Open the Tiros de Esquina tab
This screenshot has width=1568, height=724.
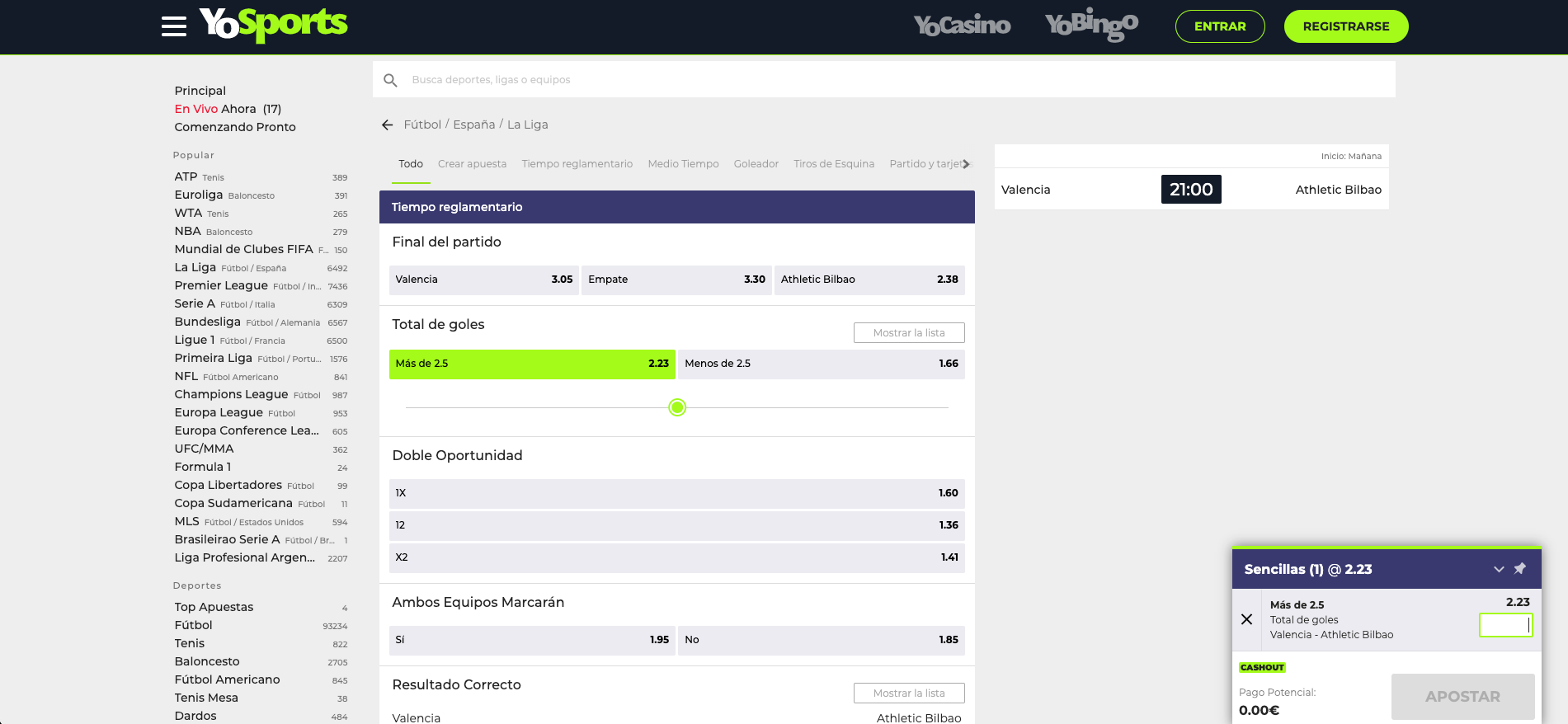point(834,164)
